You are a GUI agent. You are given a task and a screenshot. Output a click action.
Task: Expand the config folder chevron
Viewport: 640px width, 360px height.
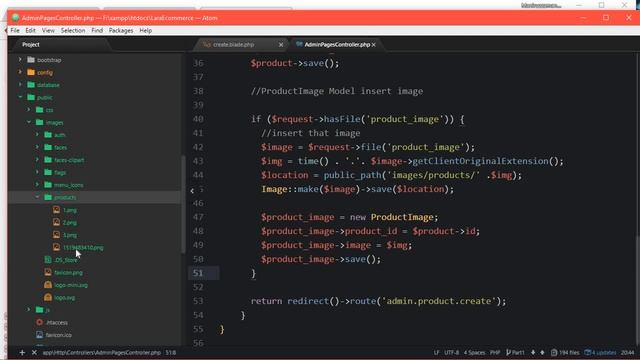tap(20, 72)
